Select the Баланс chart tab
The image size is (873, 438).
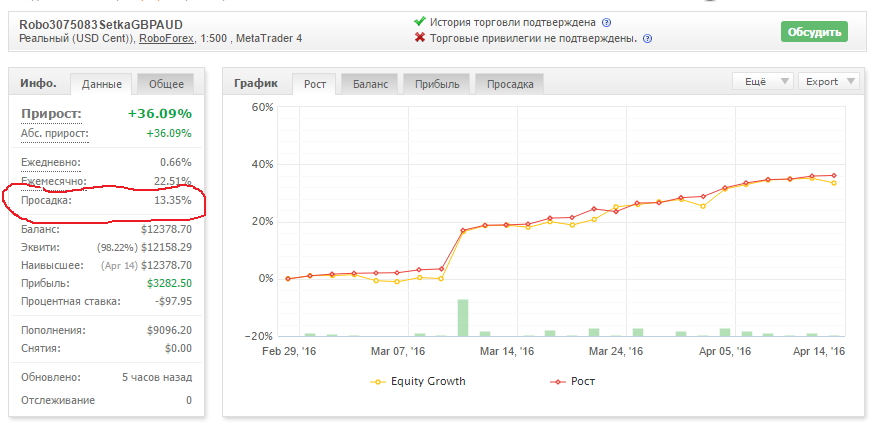click(370, 84)
